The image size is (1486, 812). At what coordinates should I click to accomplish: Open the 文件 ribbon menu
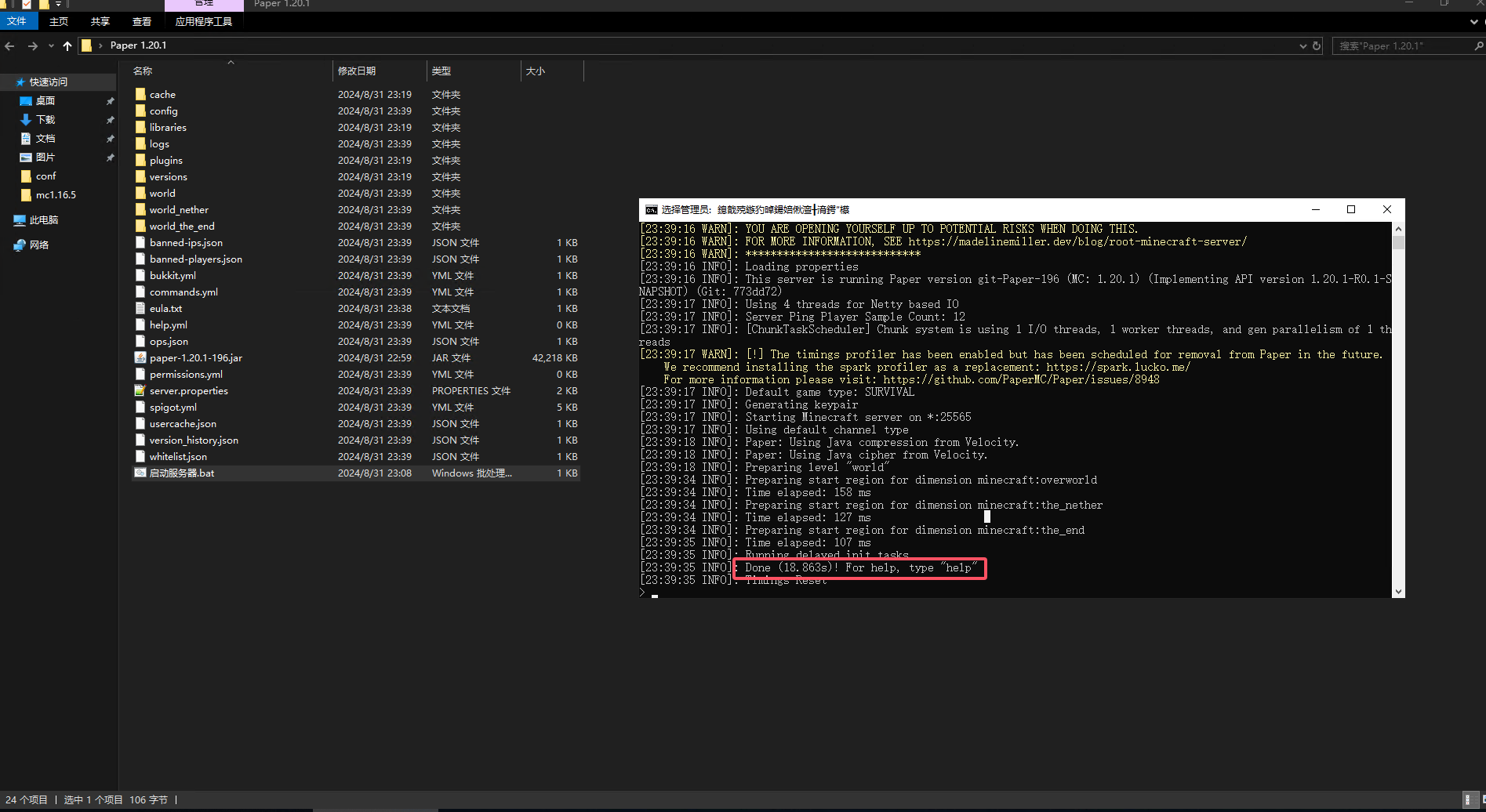coord(16,21)
